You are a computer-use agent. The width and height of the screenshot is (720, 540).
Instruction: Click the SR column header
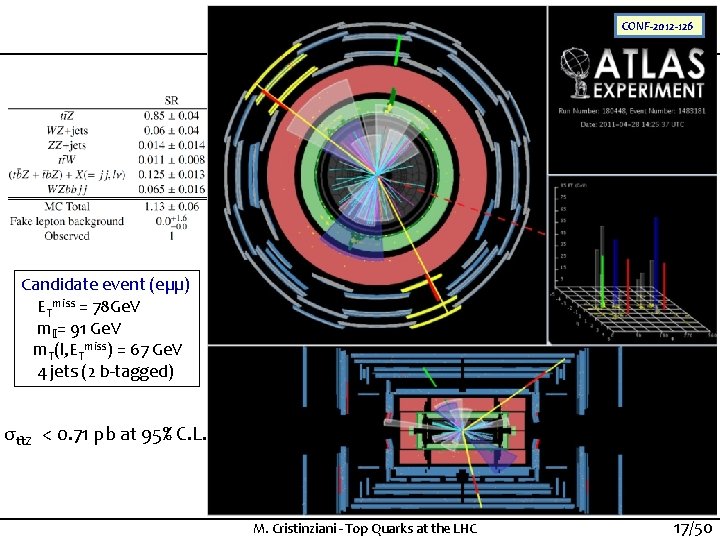(x=171, y=100)
